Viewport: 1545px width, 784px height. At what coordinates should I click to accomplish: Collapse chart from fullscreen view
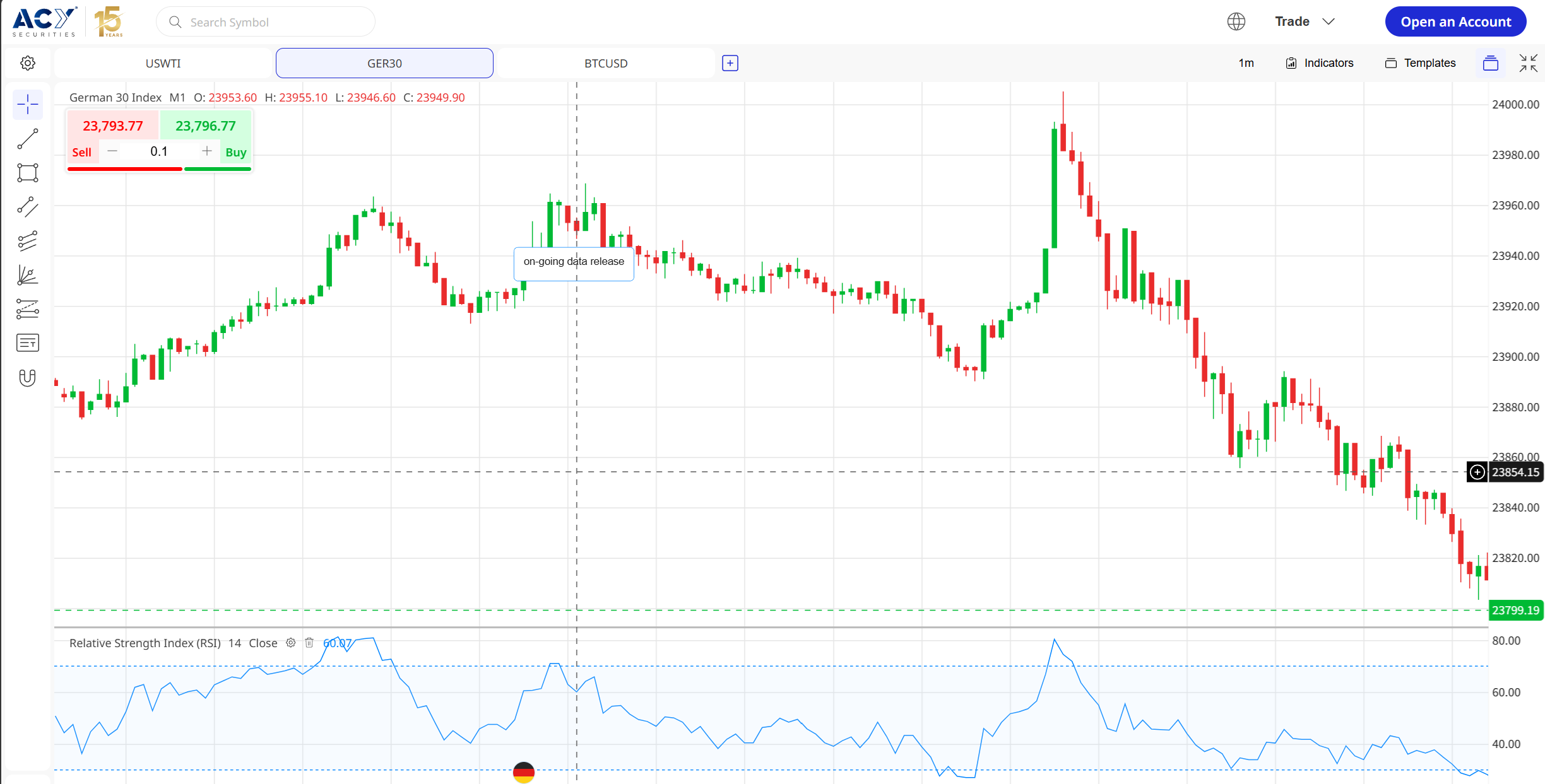click(1528, 63)
